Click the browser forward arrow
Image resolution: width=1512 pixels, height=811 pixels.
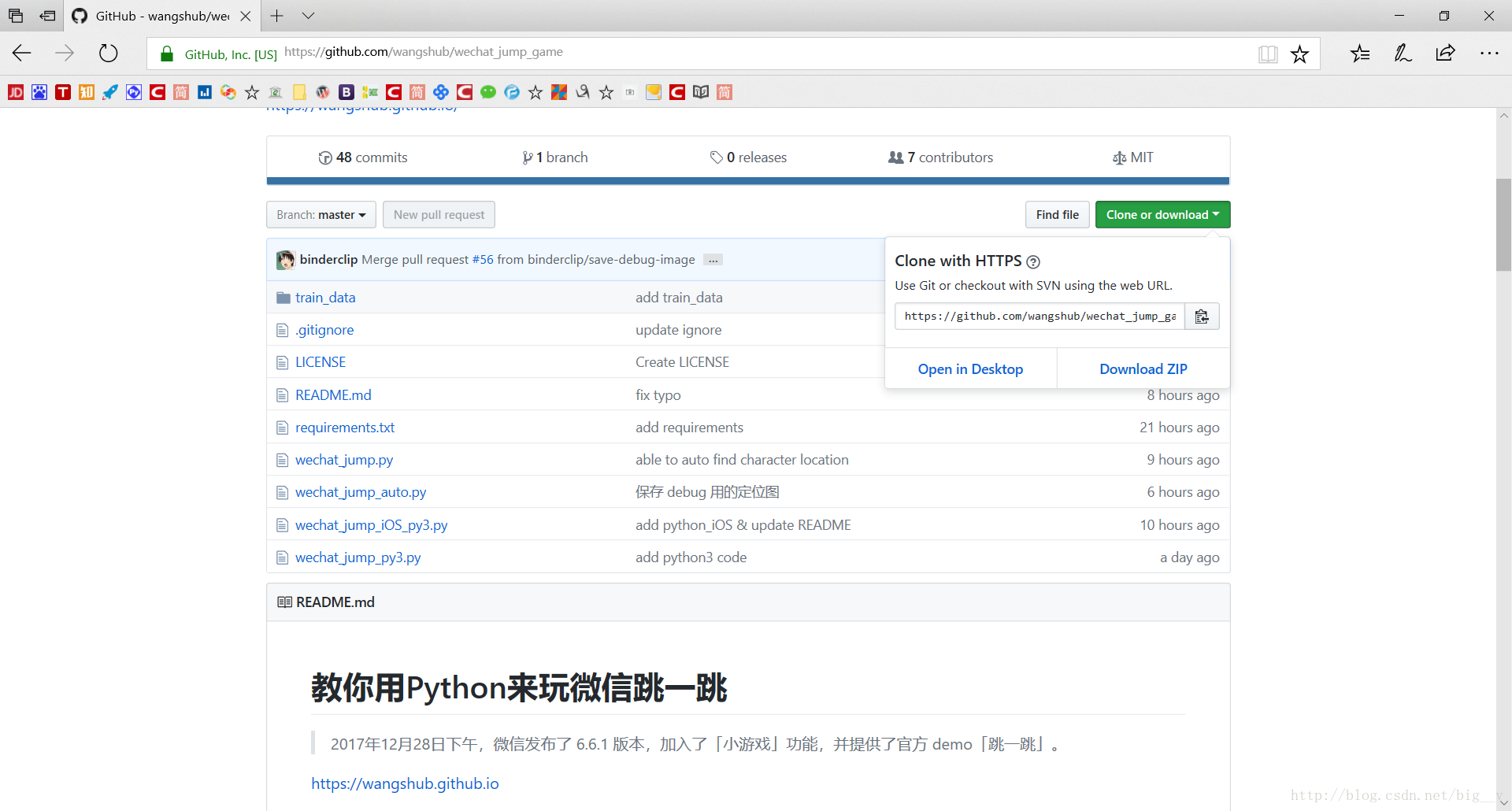coord(65,53)
